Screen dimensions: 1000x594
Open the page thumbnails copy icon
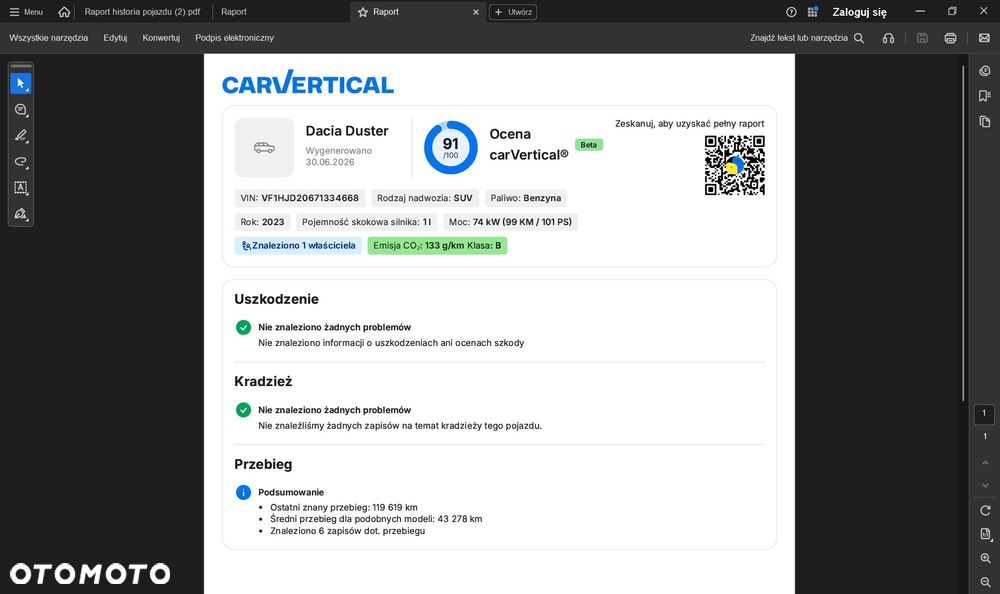[985, 121]
